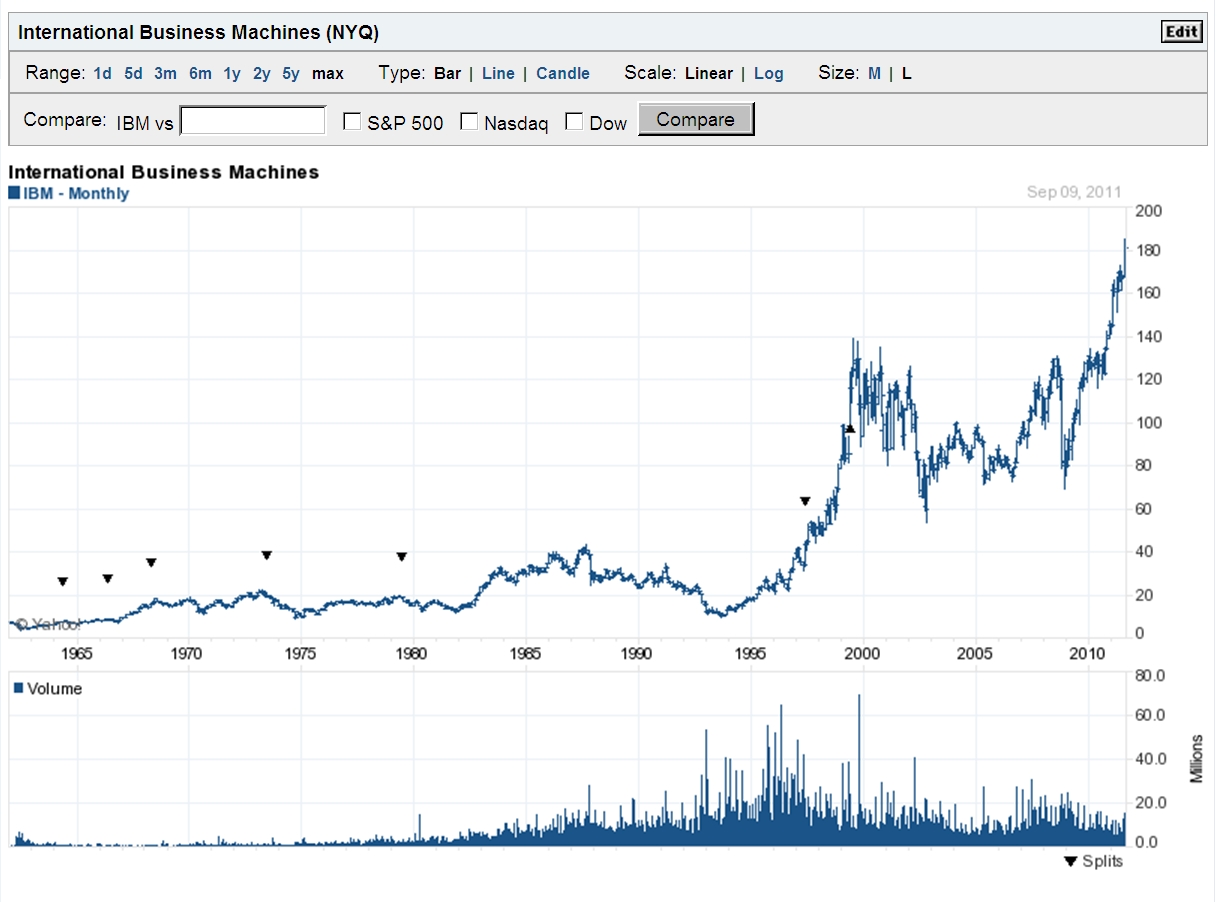
Task: Click the split marker near 1966
Action: point(108,578)
